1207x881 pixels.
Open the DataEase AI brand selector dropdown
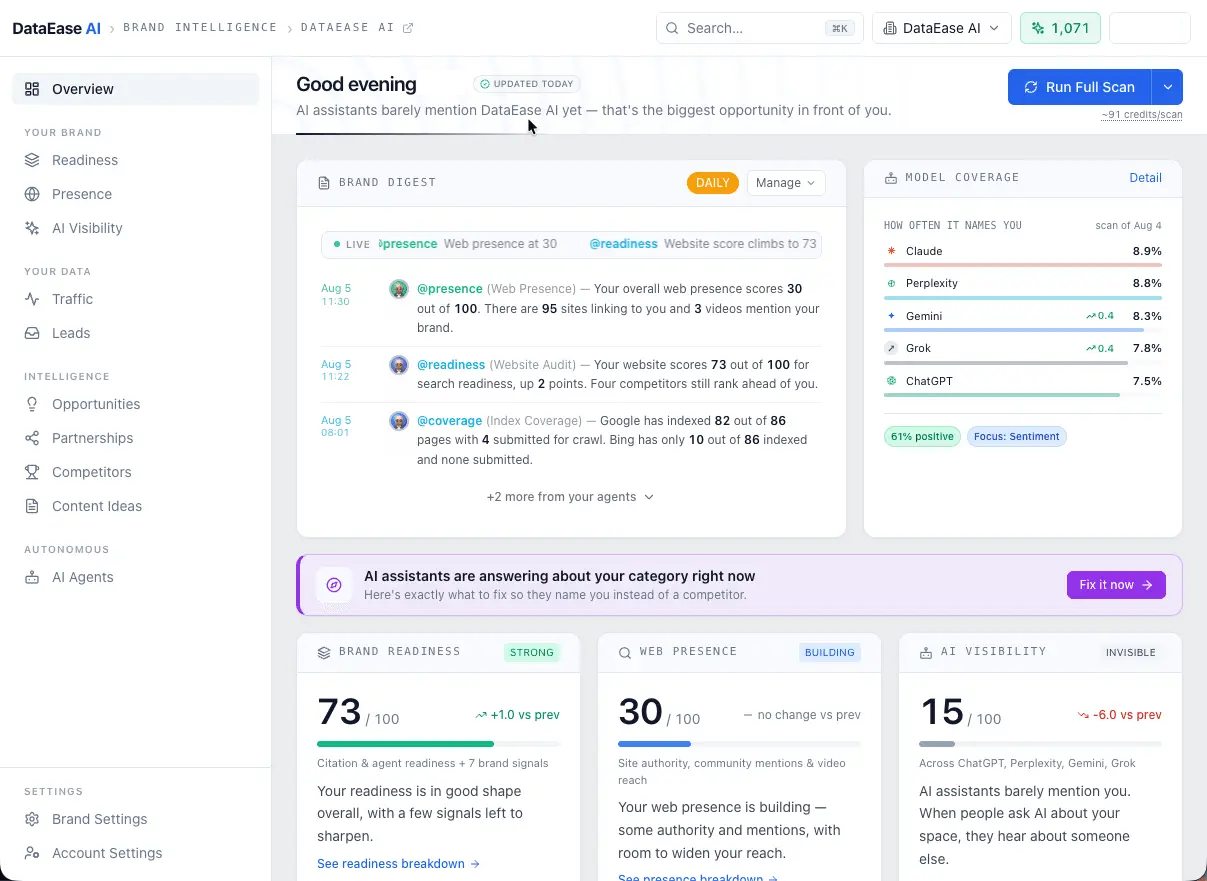(x=942, y=28)
